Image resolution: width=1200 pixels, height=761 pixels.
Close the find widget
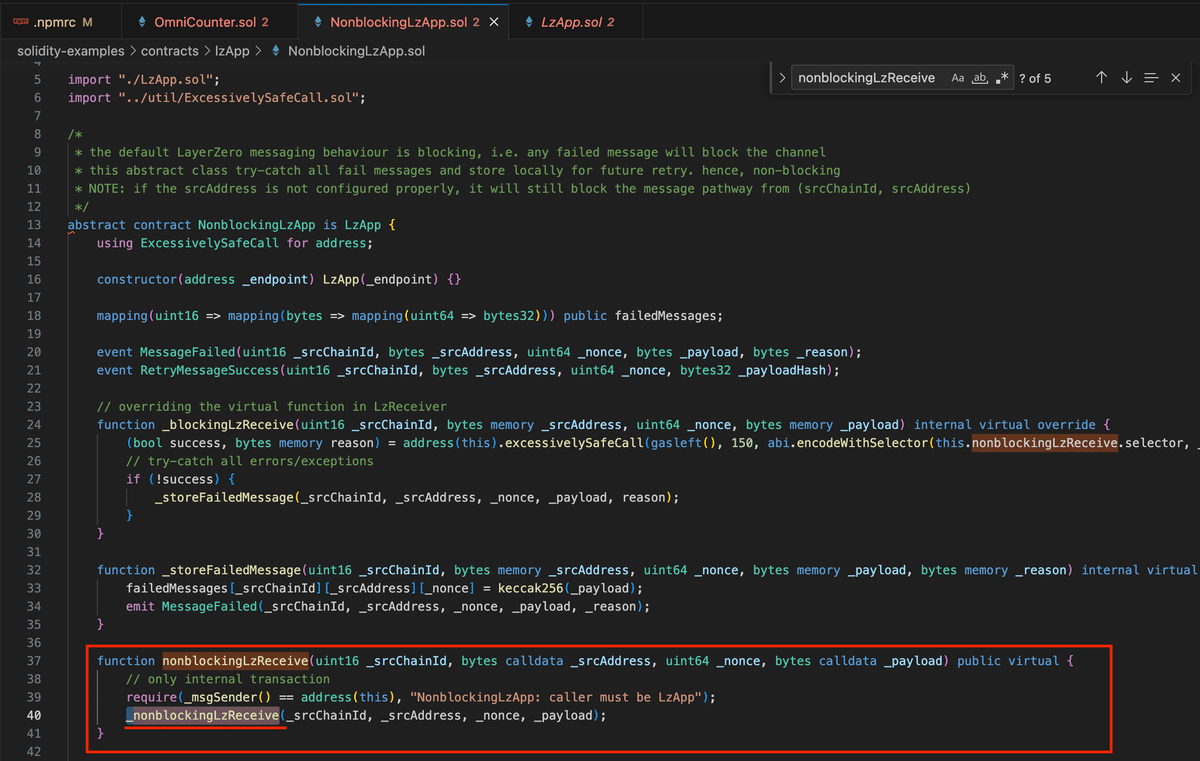[x=1176, y=78]
